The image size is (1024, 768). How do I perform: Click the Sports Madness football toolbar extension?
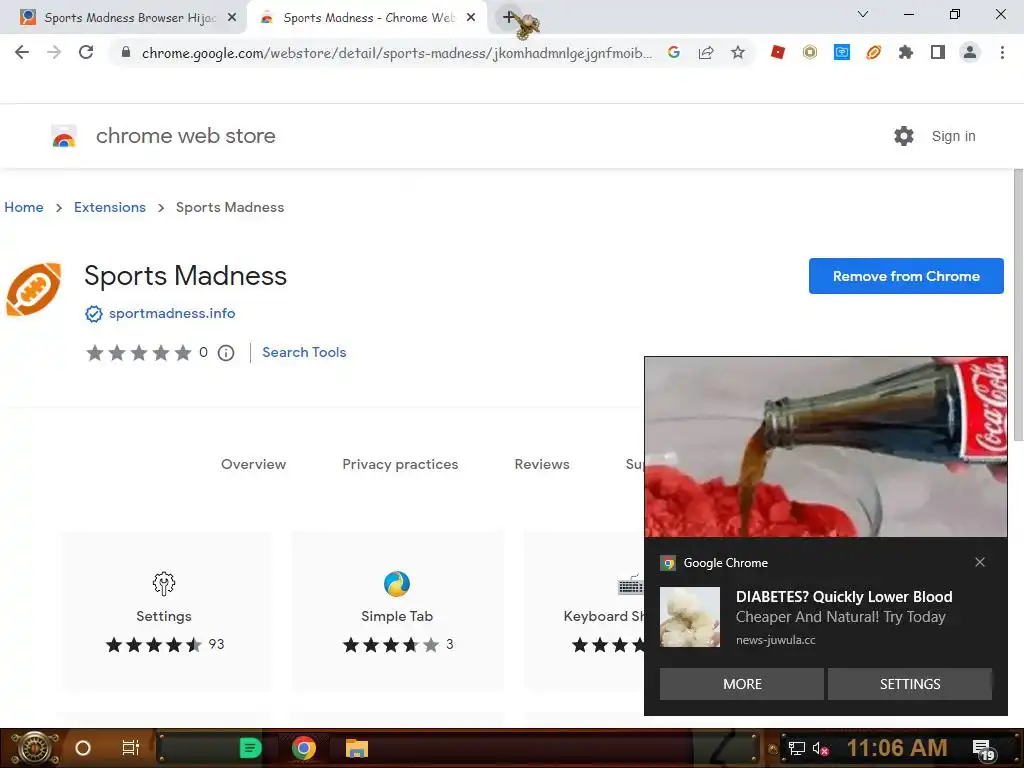click(874, 52)
